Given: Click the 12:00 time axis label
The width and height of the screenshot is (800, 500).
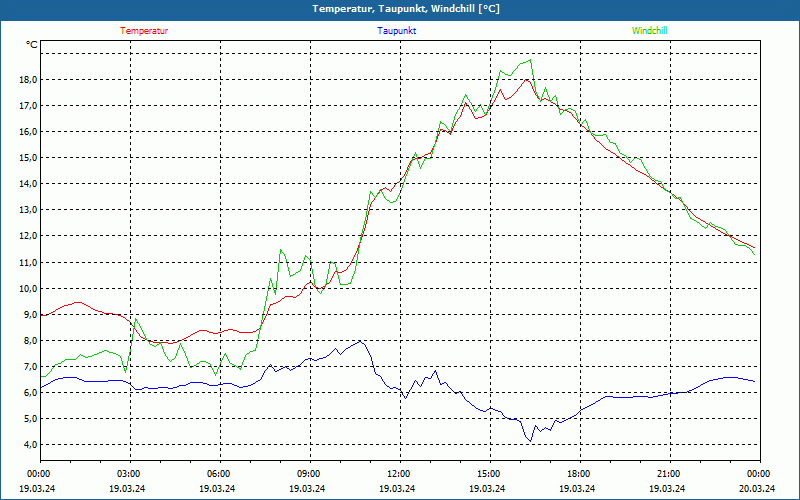Looking at the screenshot, I should [x=399, y=474].
